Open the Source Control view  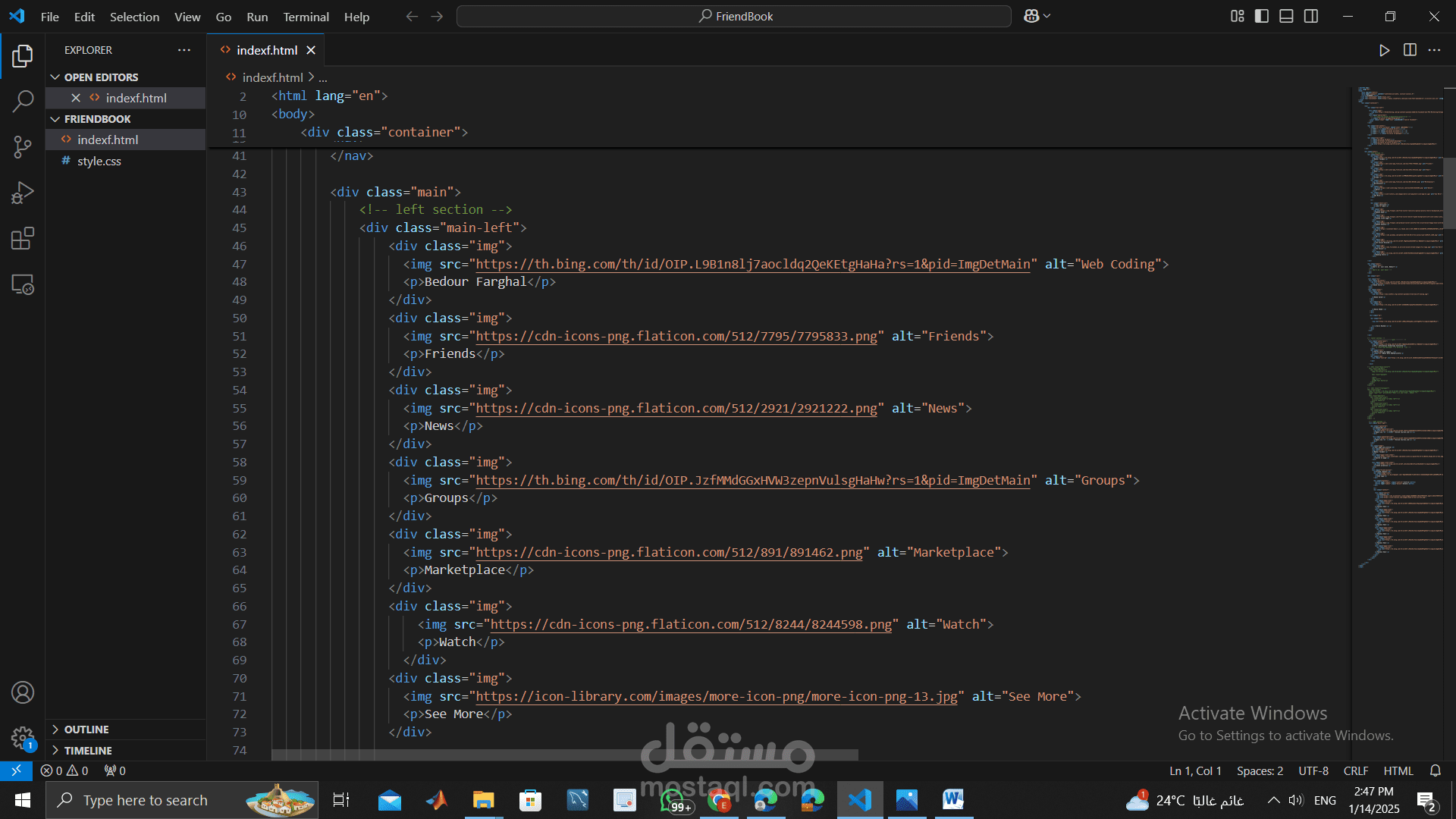pos(23,147)
